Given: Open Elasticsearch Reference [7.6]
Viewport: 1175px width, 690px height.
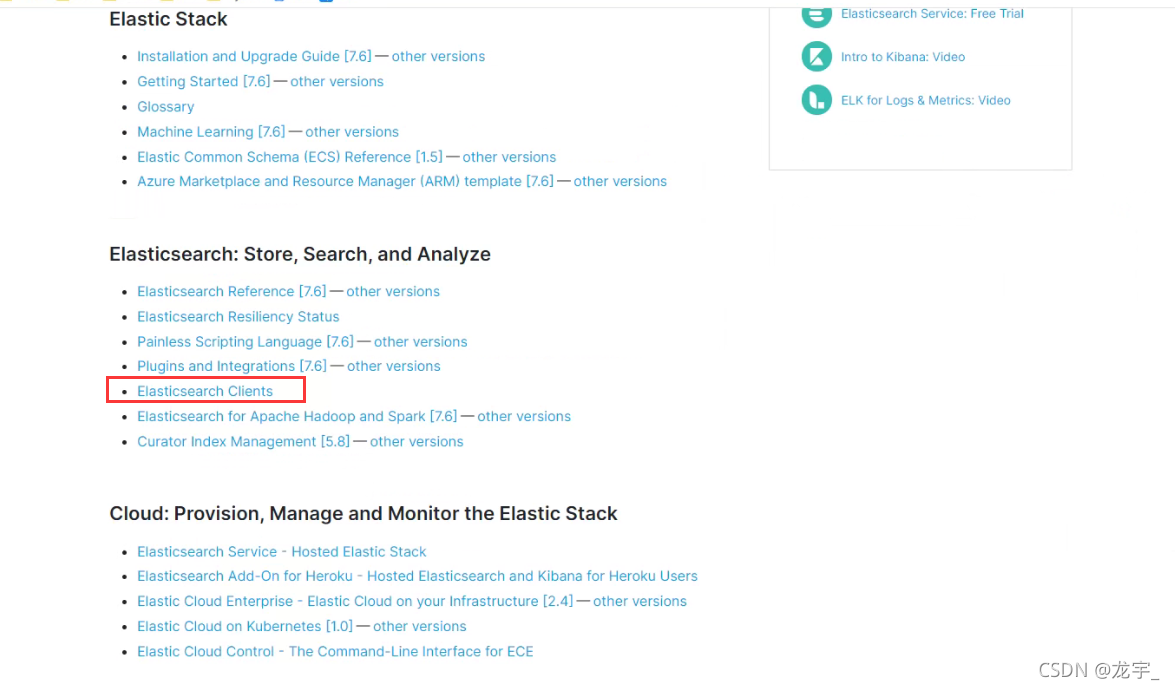Looking at the screenshot, I should click(x=232, y=291).
